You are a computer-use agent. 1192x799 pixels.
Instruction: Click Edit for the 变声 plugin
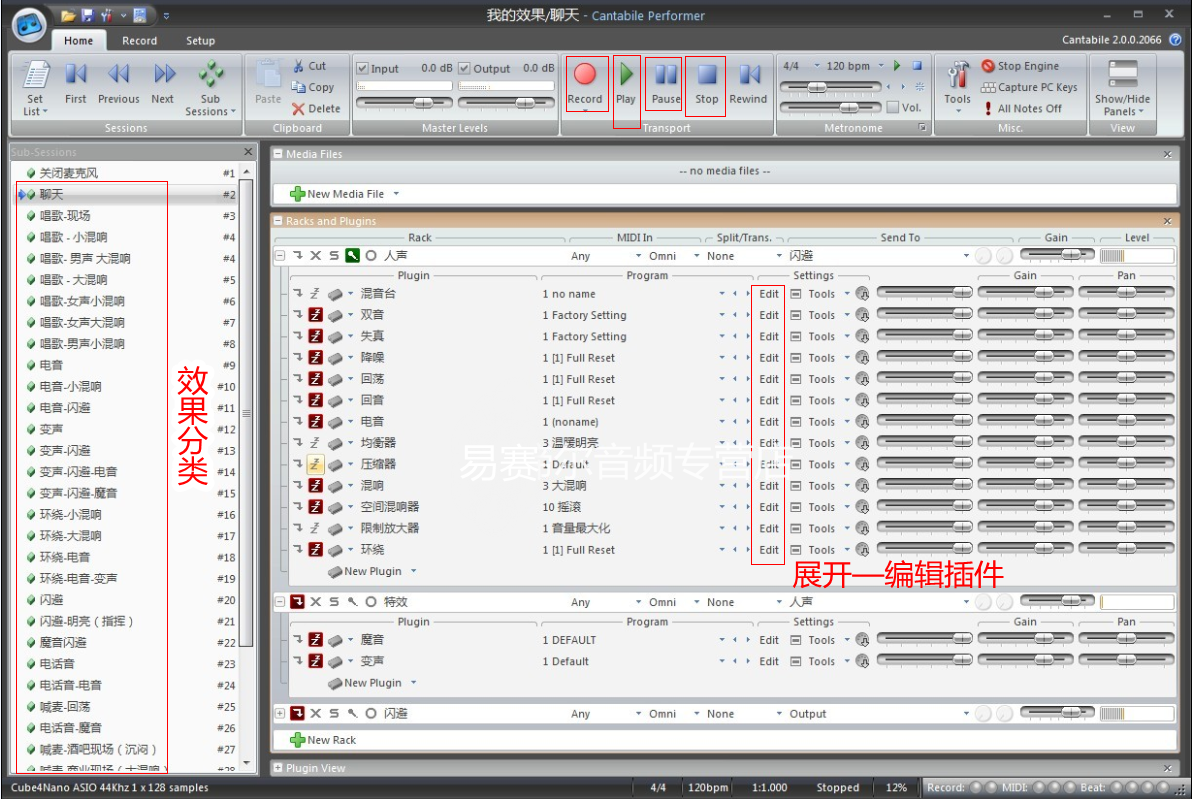(x=769, y=661)
